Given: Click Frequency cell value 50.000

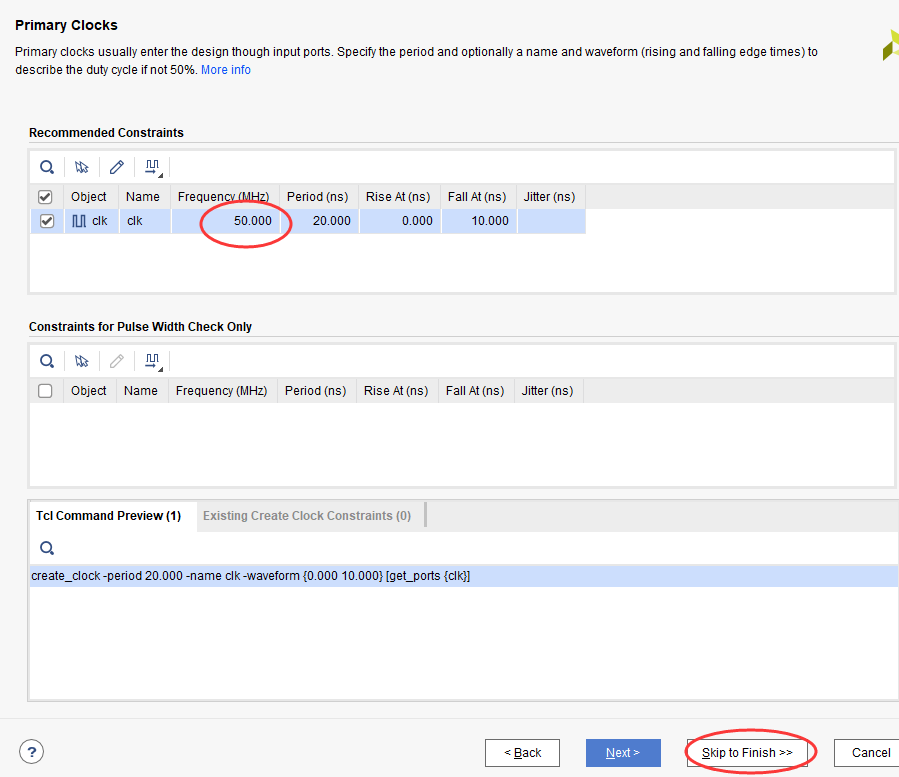Looking at the screenshot, I should [x=225, y=221].
